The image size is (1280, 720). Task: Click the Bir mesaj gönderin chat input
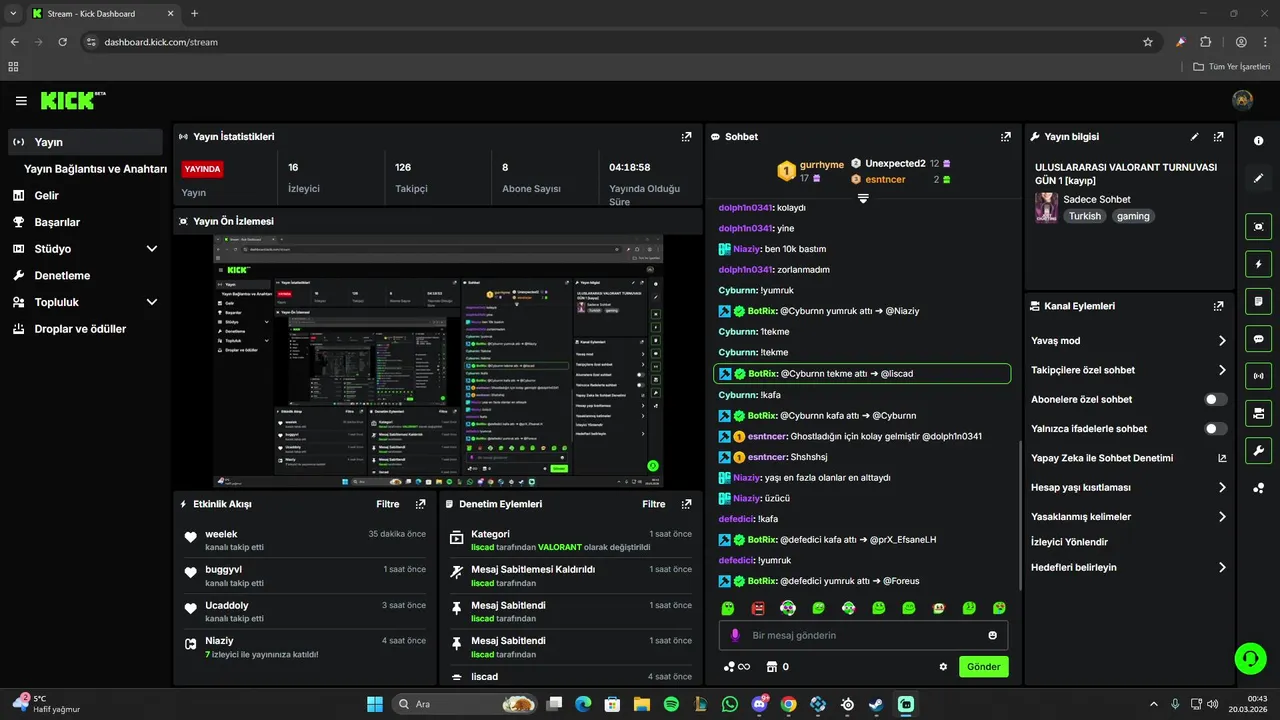(863, 635)
